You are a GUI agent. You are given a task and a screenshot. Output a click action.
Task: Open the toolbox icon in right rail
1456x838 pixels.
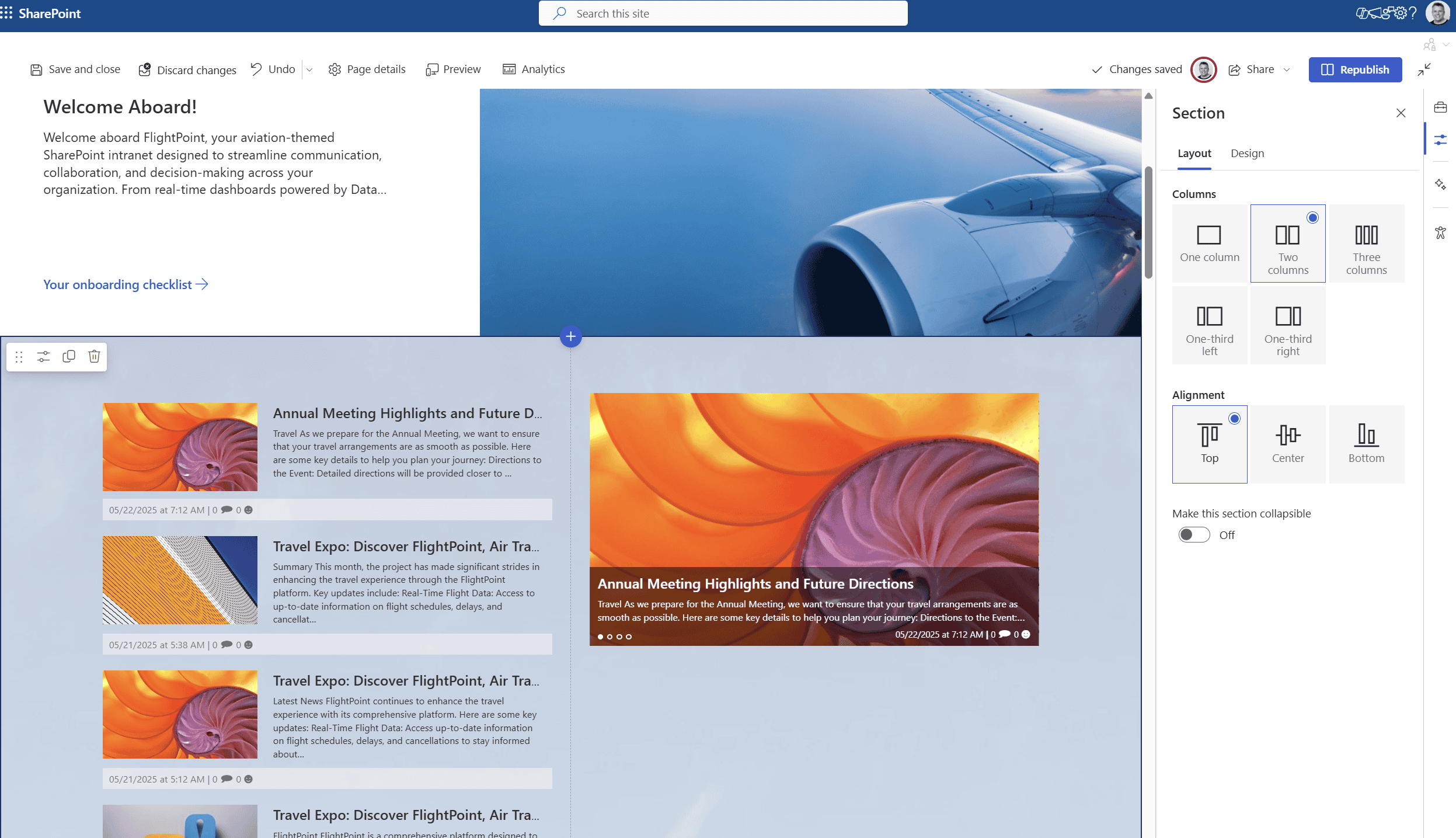(1440, 107)
